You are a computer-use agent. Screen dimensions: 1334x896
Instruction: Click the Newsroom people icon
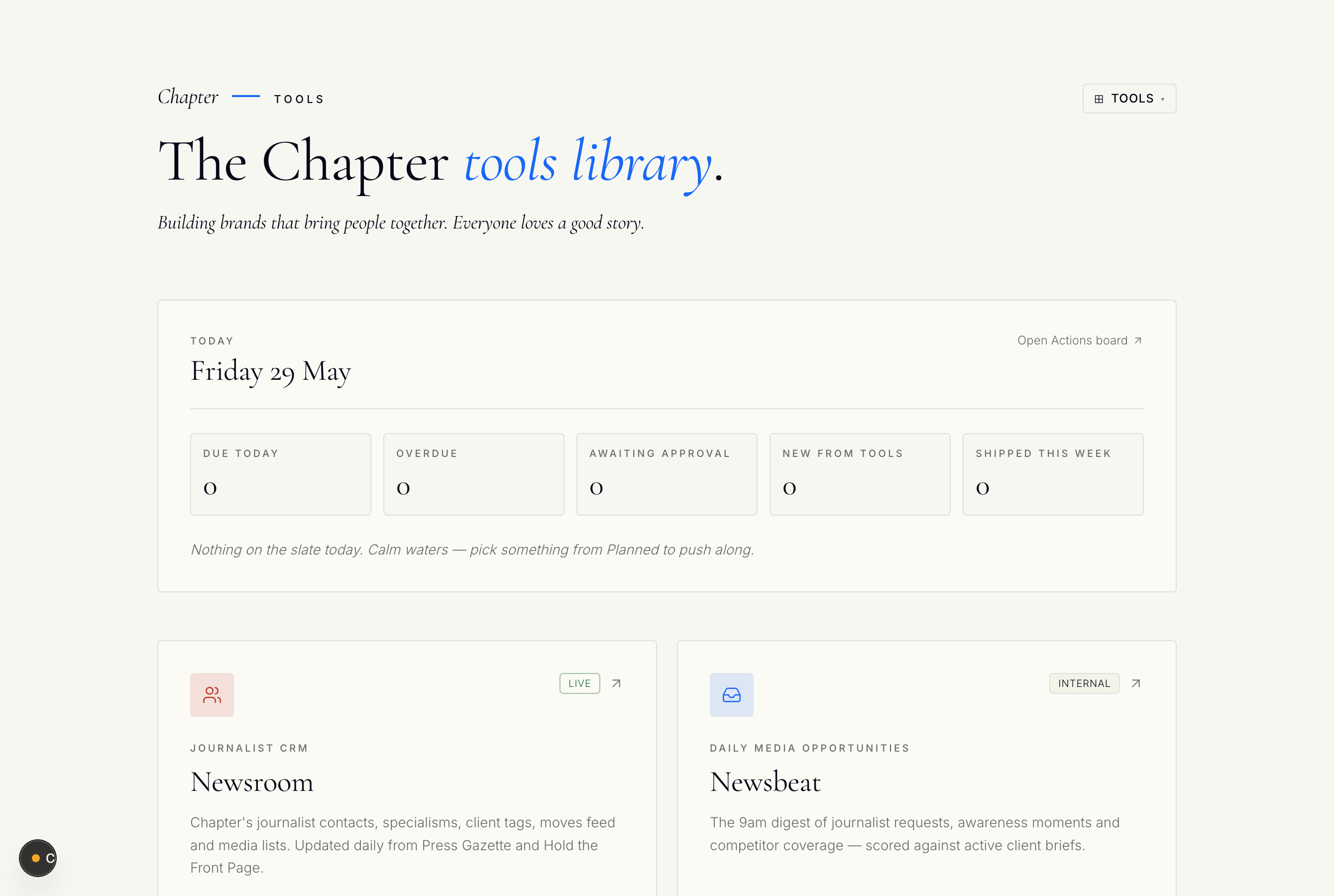click(x=212, y=694)
